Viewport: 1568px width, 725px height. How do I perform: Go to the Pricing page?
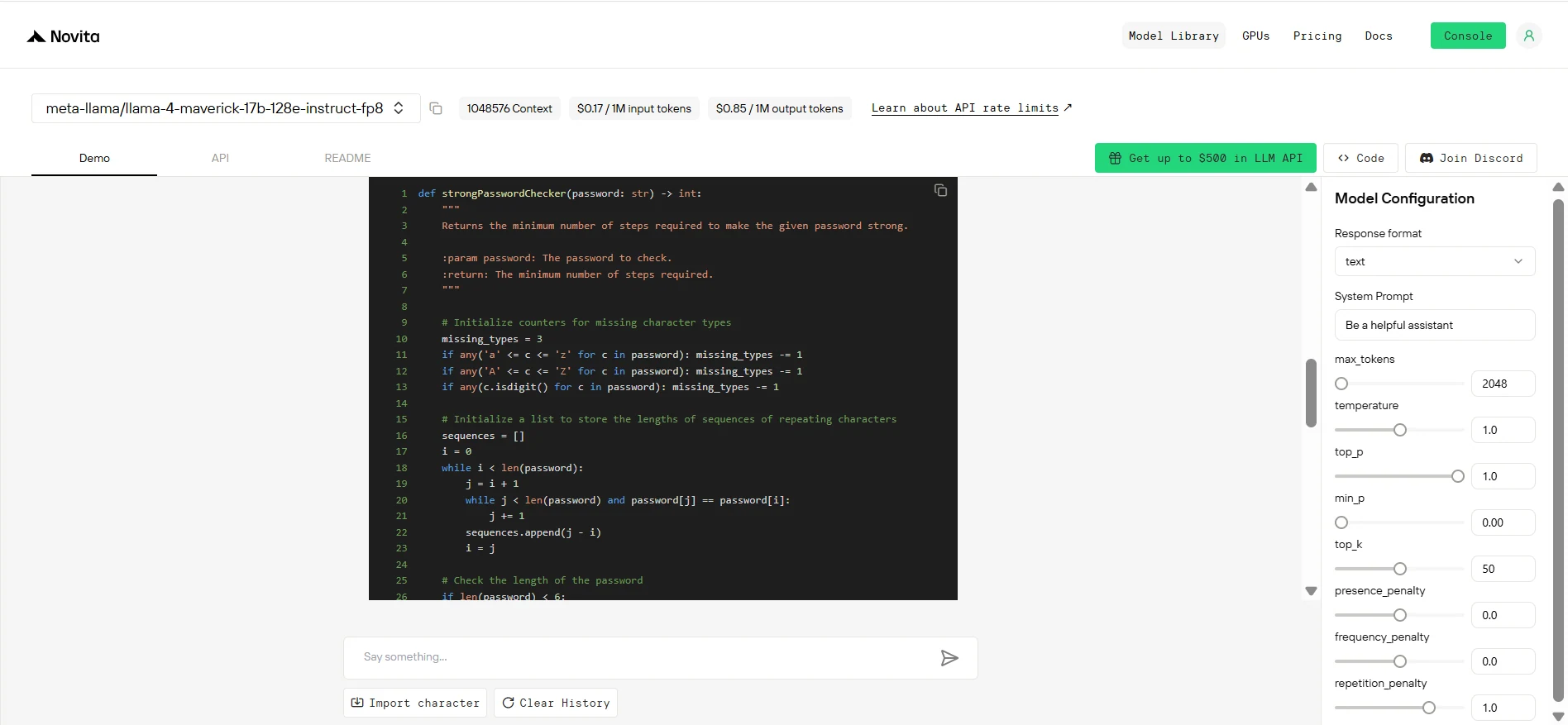point(1317,36)
